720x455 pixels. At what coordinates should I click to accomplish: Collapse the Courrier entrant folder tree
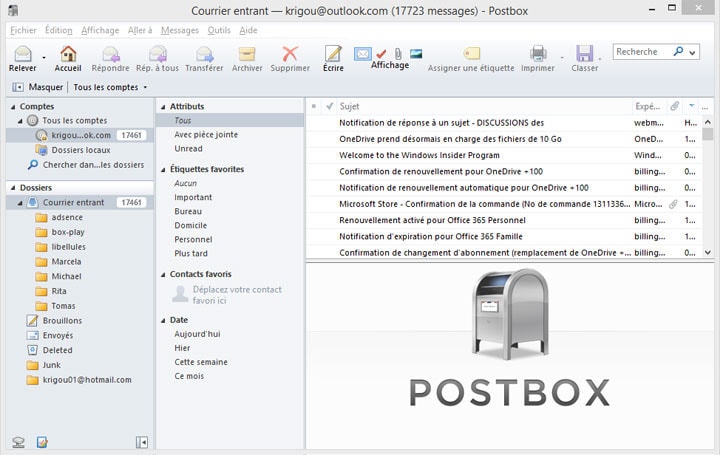click(x=20, y=202)
